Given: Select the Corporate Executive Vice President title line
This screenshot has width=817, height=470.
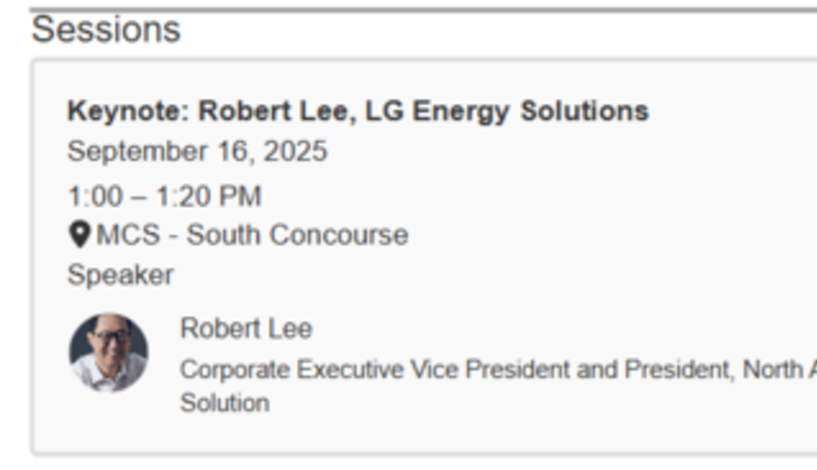Looking at the screenshot, I should tap(498, 369).
